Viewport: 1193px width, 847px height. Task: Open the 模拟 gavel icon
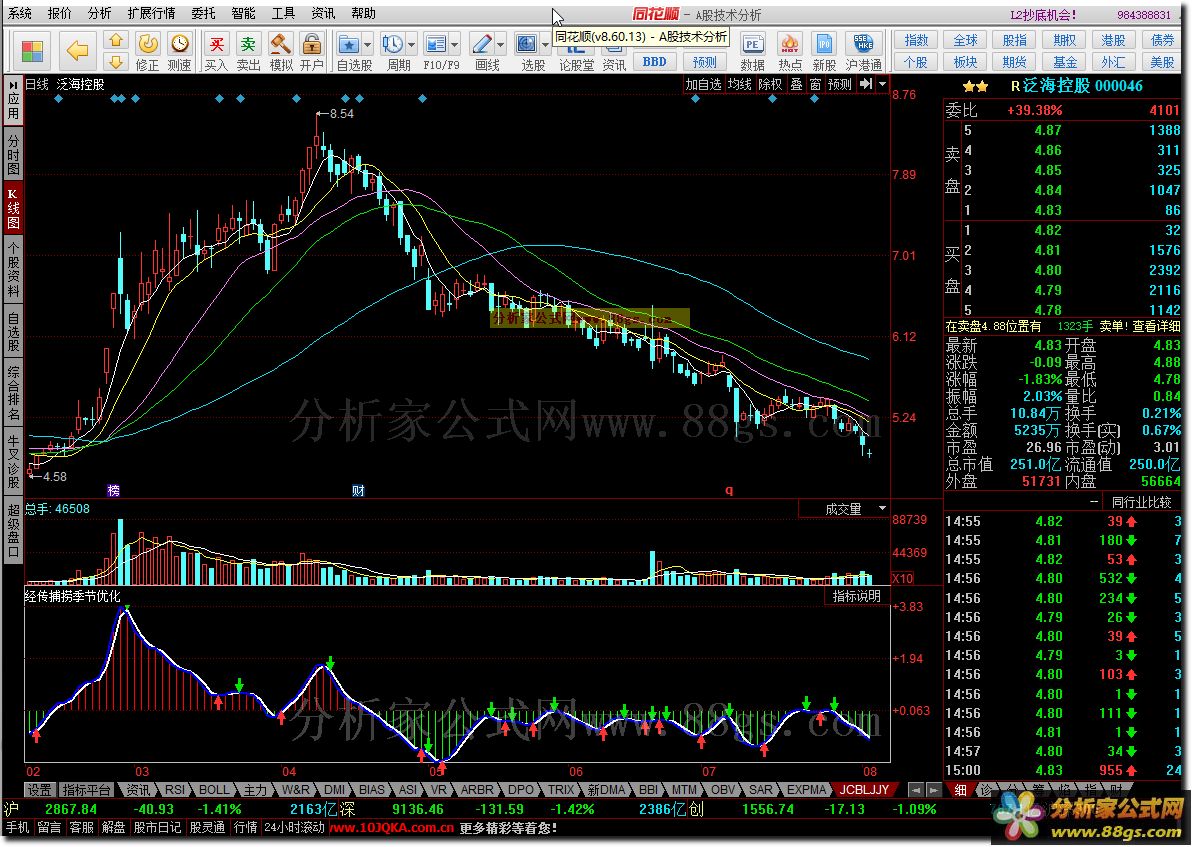point(281,43)
